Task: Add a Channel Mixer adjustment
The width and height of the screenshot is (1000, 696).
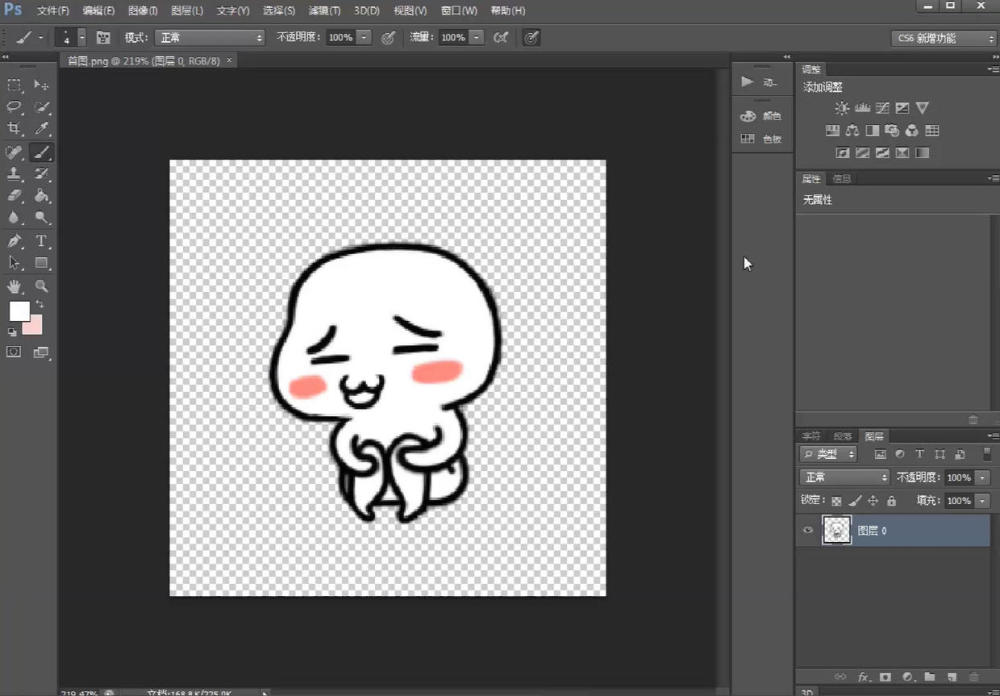Action: point(913,131)
